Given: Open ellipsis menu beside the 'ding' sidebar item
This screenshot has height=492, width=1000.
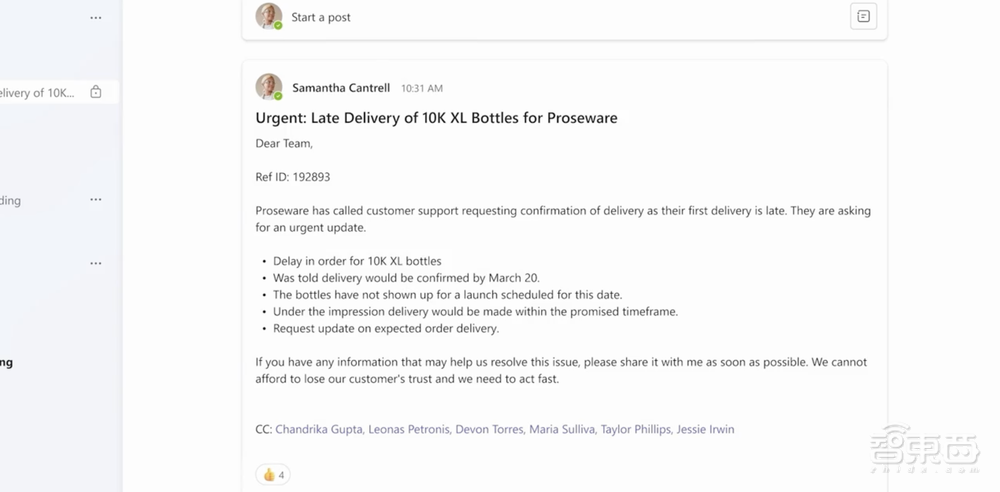Looking at the screenshot, I should [x=96, y=200].
